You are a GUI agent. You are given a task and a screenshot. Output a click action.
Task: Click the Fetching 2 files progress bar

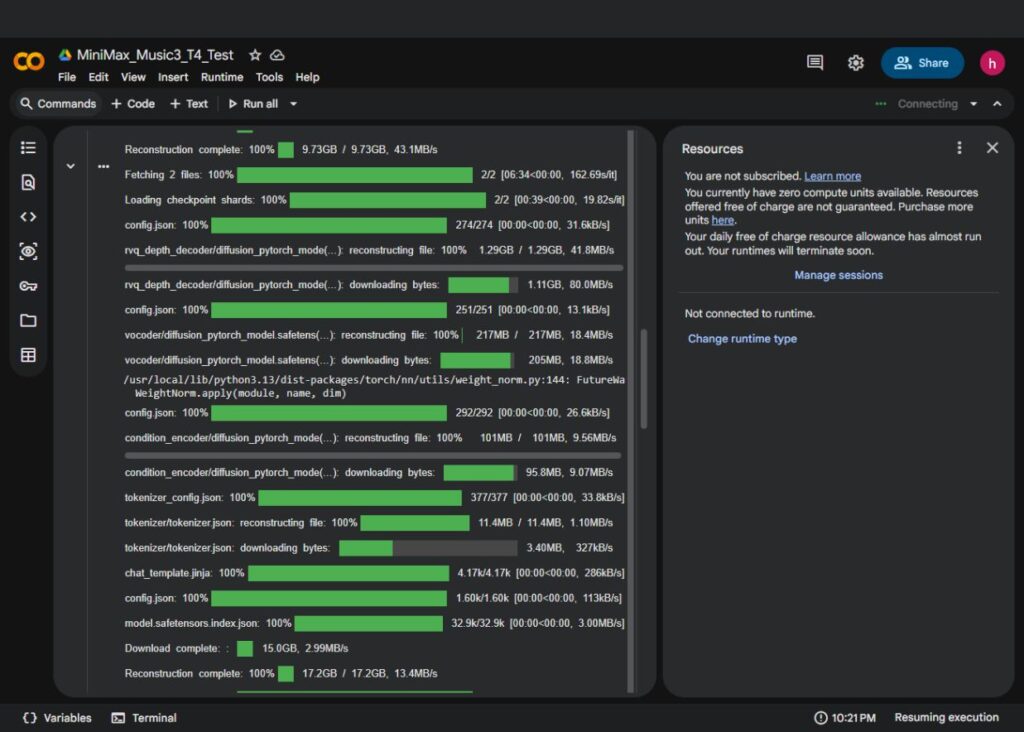point(355,175)
